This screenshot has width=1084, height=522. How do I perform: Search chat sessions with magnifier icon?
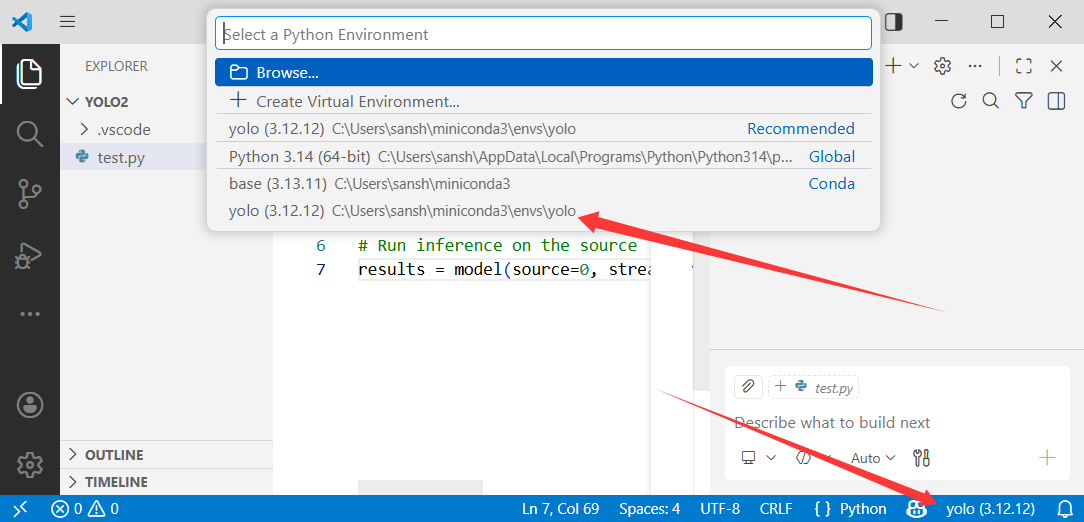(991, 101)
